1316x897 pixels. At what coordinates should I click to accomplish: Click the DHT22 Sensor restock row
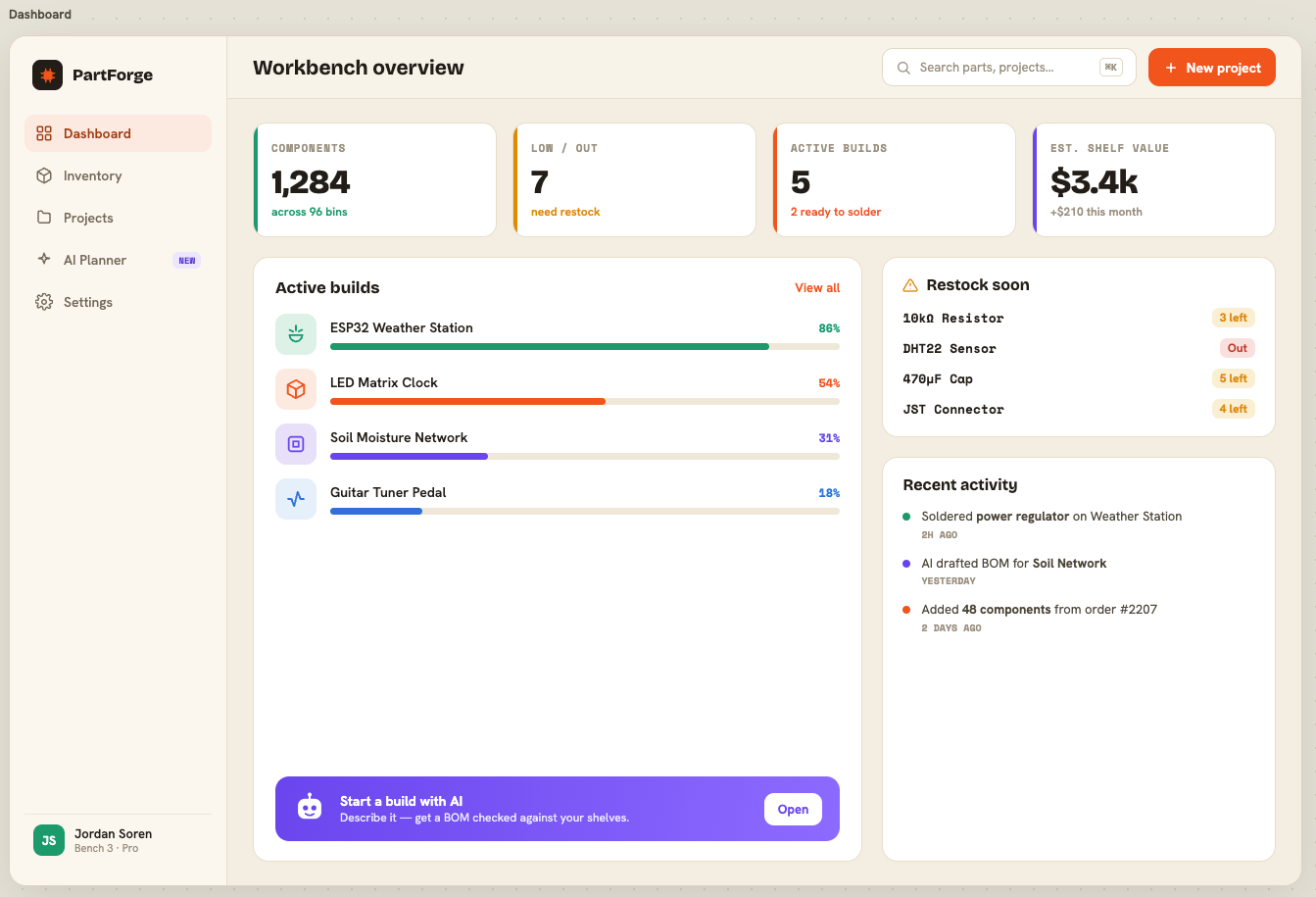click(1079, 348)
